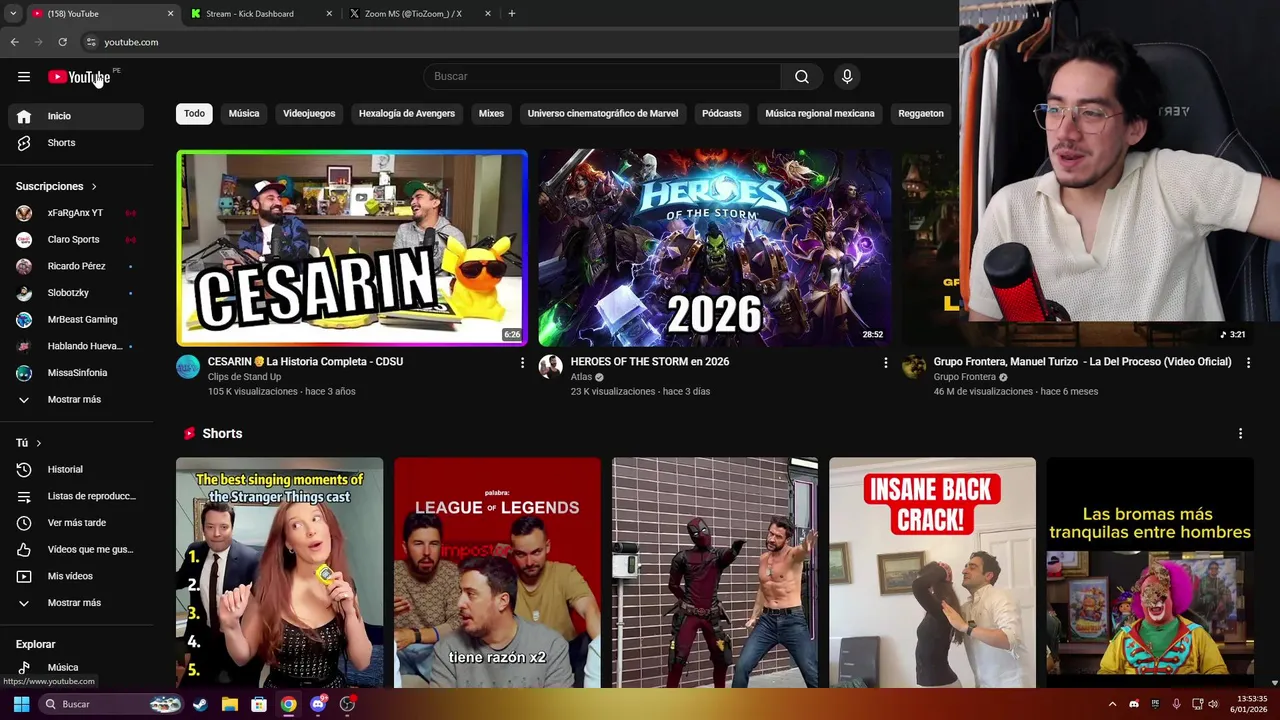Viewport: 1280px width, 720px height.
Task: Open Shorts shelf three-dot menu
Action: 1240,434
